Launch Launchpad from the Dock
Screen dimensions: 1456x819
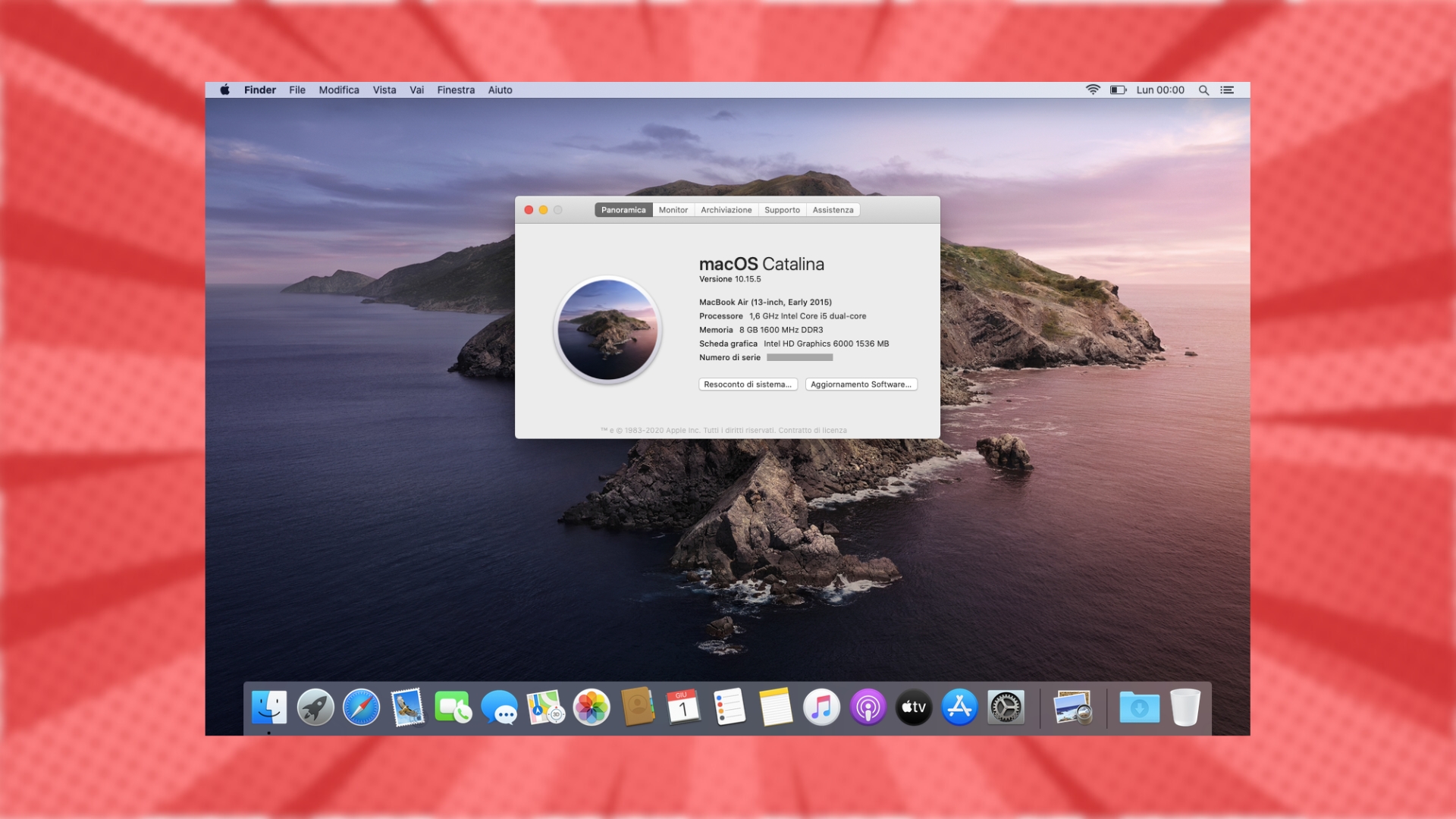[x=315, y=708]
